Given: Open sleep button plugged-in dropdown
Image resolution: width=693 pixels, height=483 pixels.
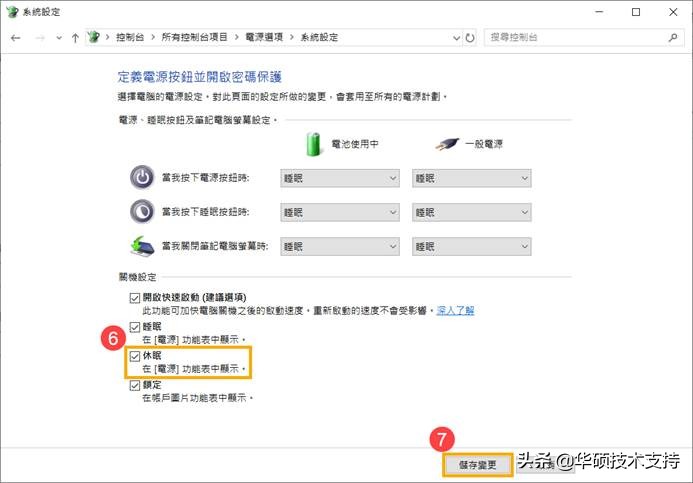Looking at the screenshot, I should 472,213.
